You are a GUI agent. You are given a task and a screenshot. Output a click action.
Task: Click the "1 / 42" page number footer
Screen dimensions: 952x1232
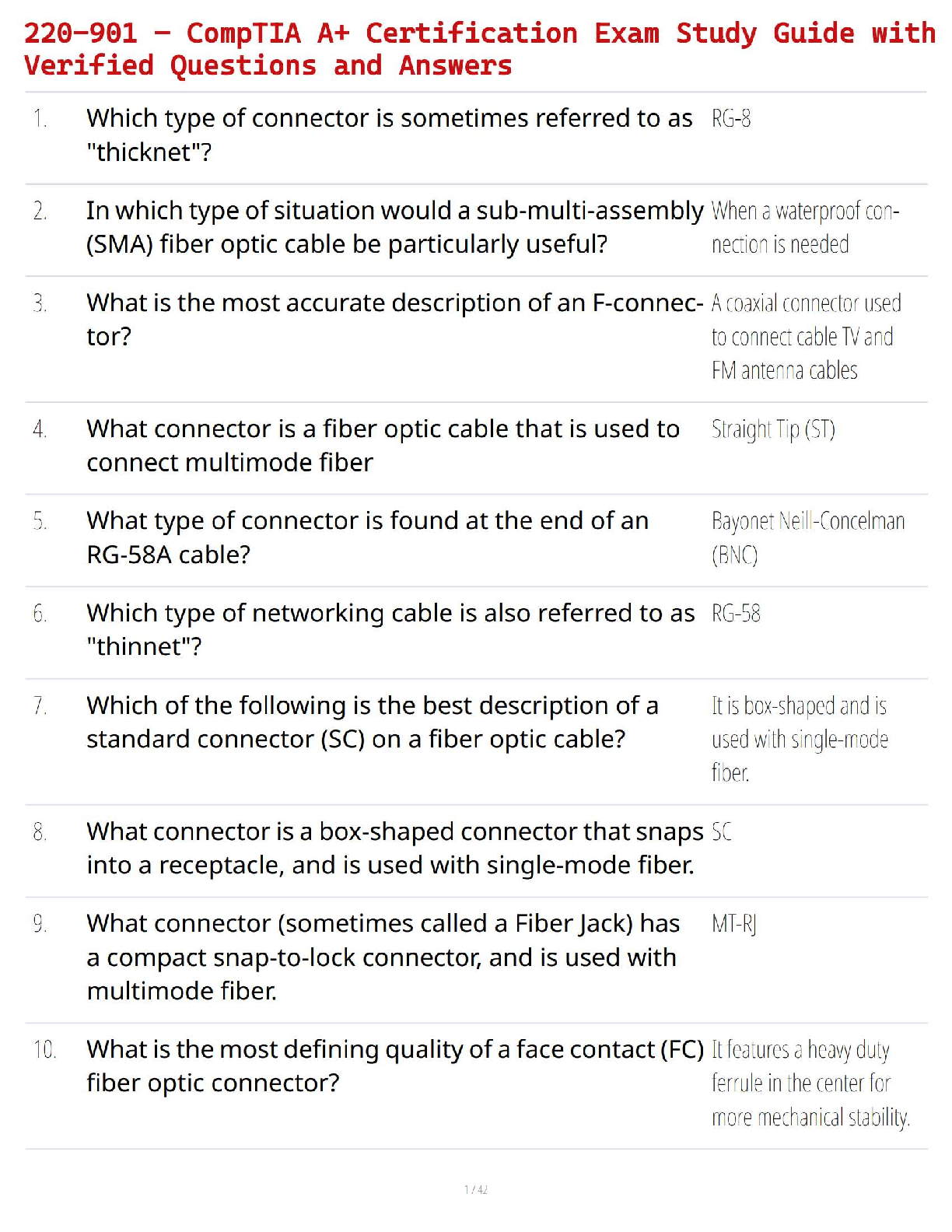476,1189
